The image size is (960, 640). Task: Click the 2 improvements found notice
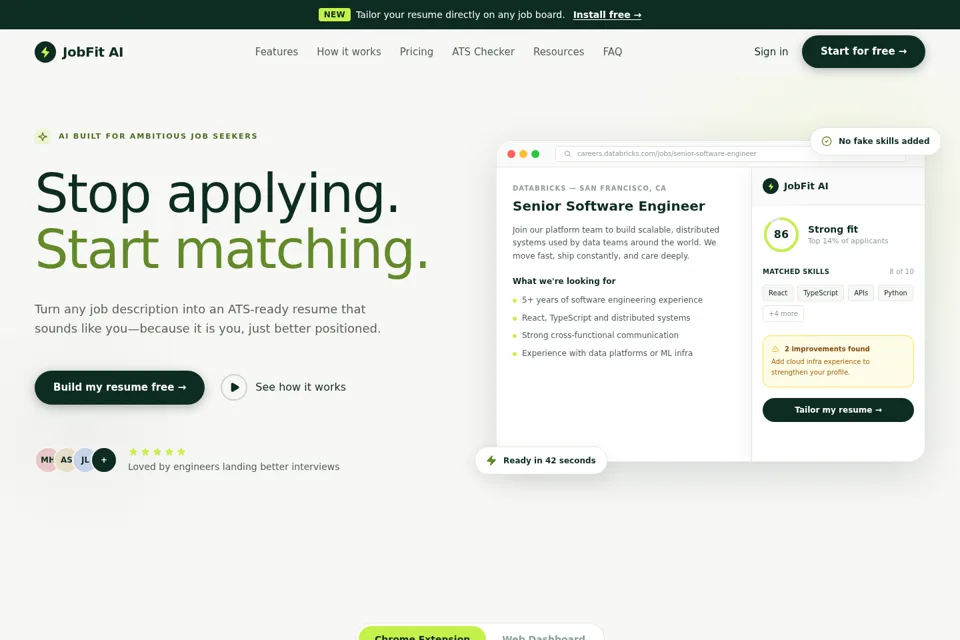click(838, 361)
